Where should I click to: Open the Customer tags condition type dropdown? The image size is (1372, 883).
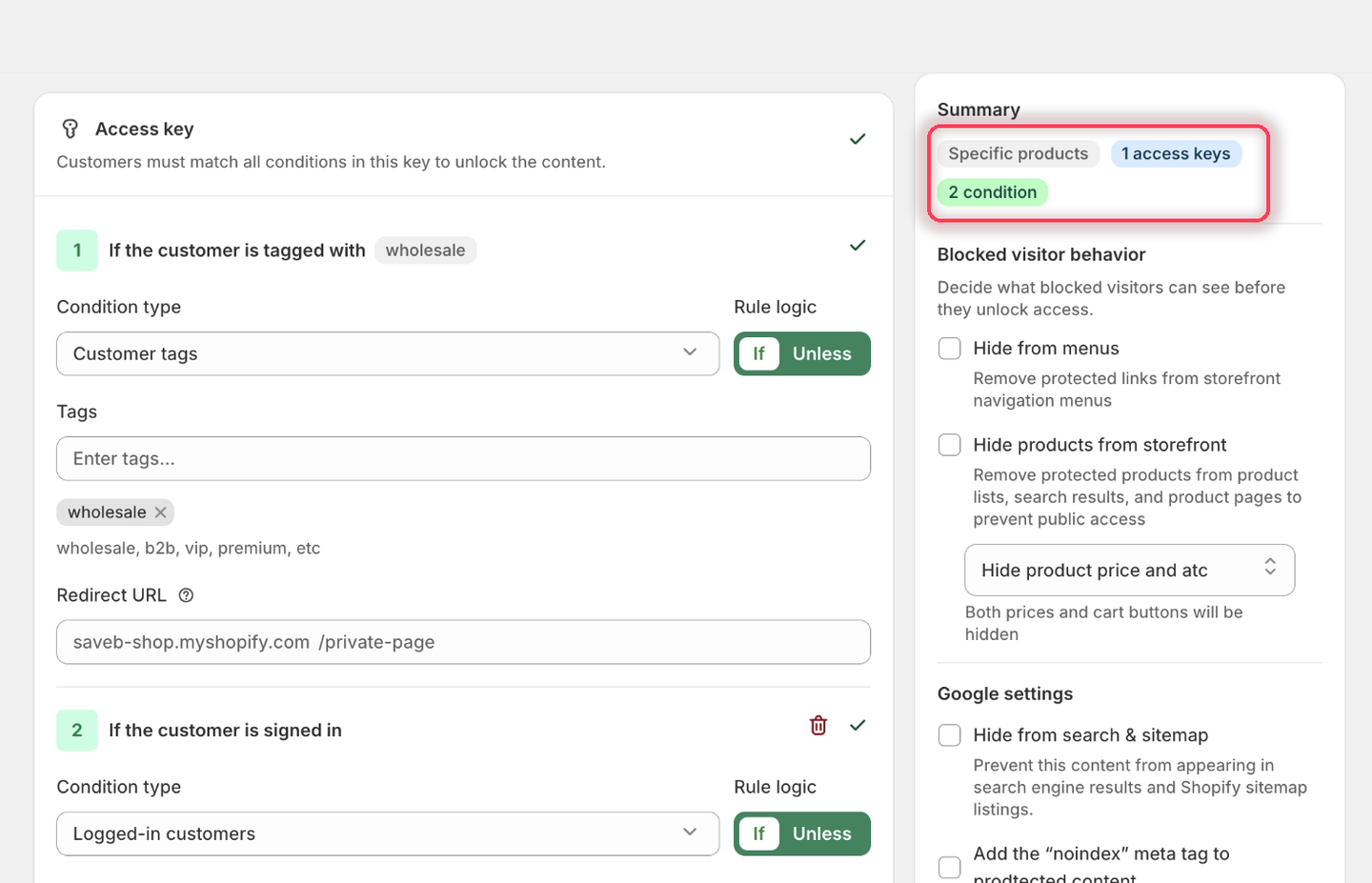point(388,353)
